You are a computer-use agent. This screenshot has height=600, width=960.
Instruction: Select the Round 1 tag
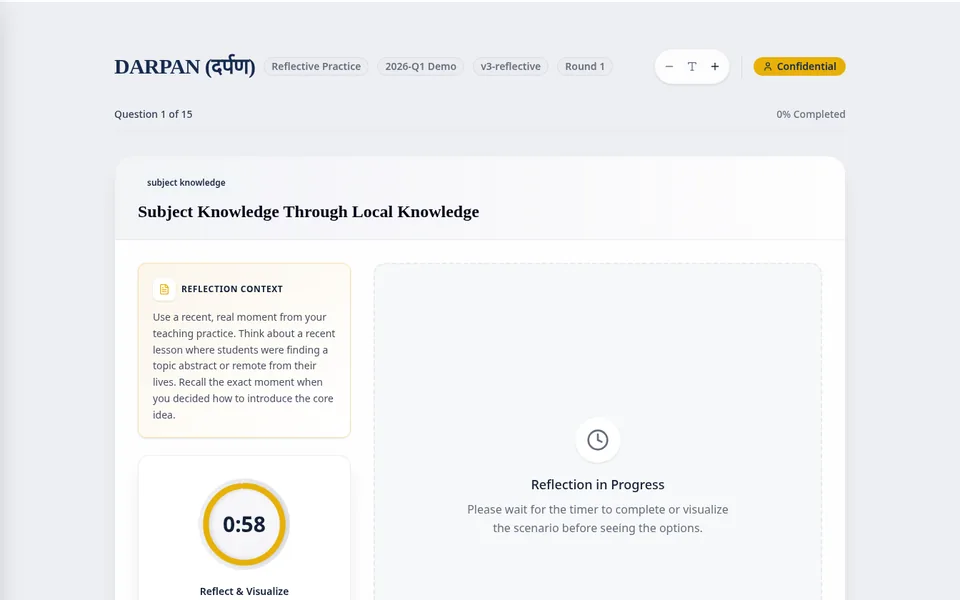click(x=585, y=67)
